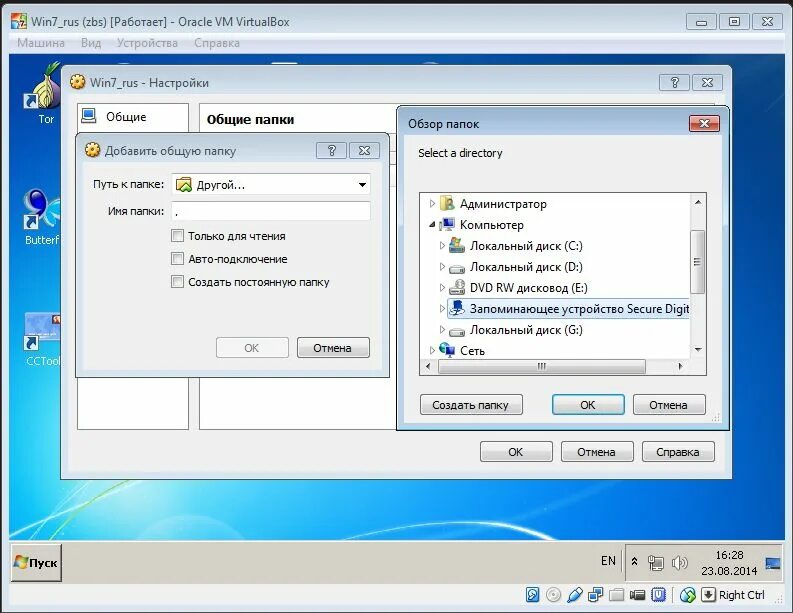Open the Вид menu
This screenshot has height=613, width=793.
click(x=91, y=43)
